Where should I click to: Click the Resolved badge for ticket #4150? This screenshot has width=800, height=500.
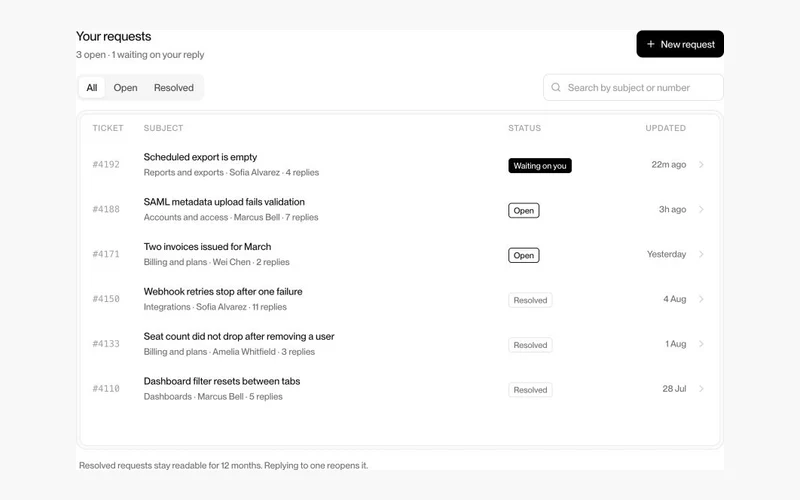click(530, 301)
